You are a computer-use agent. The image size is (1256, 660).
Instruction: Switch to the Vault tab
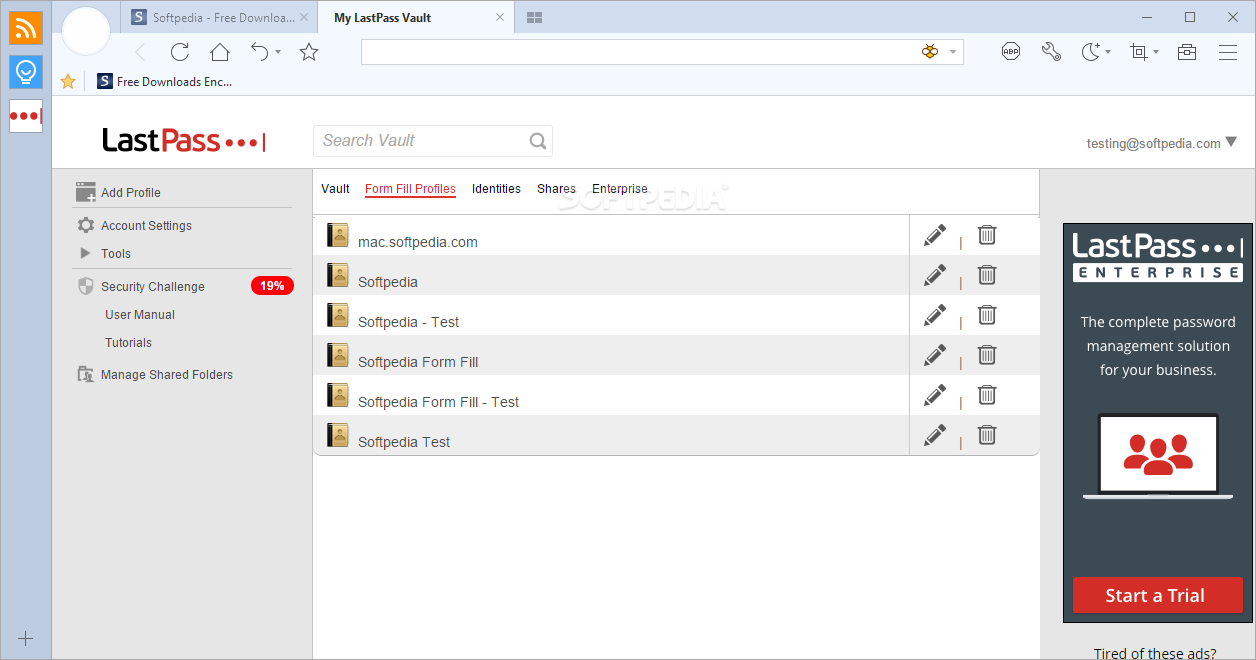(x=335, y=188)
